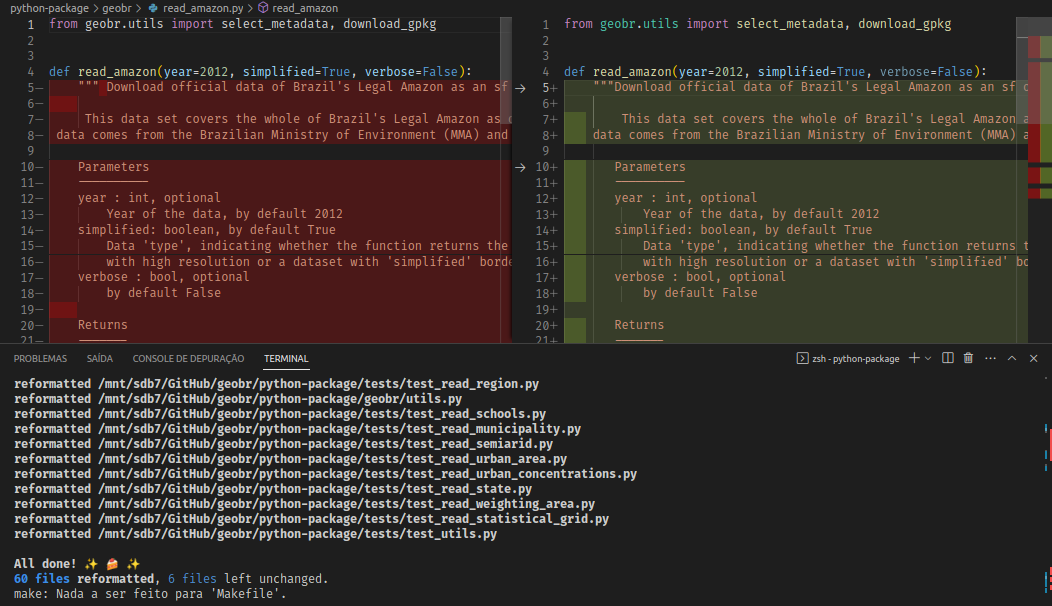Open a new terminal with the plus icon
1052x606 pixels.
point(913,358)
